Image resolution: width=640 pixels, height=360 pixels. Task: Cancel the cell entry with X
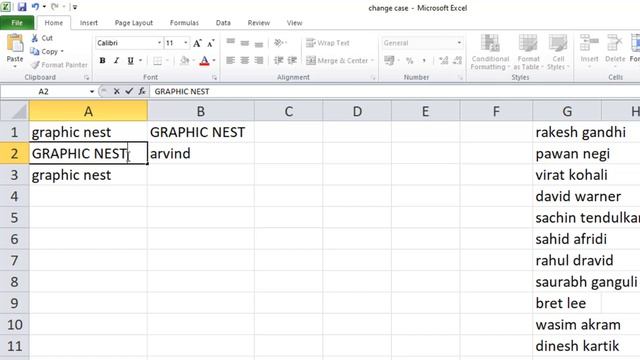coord(116,91)
